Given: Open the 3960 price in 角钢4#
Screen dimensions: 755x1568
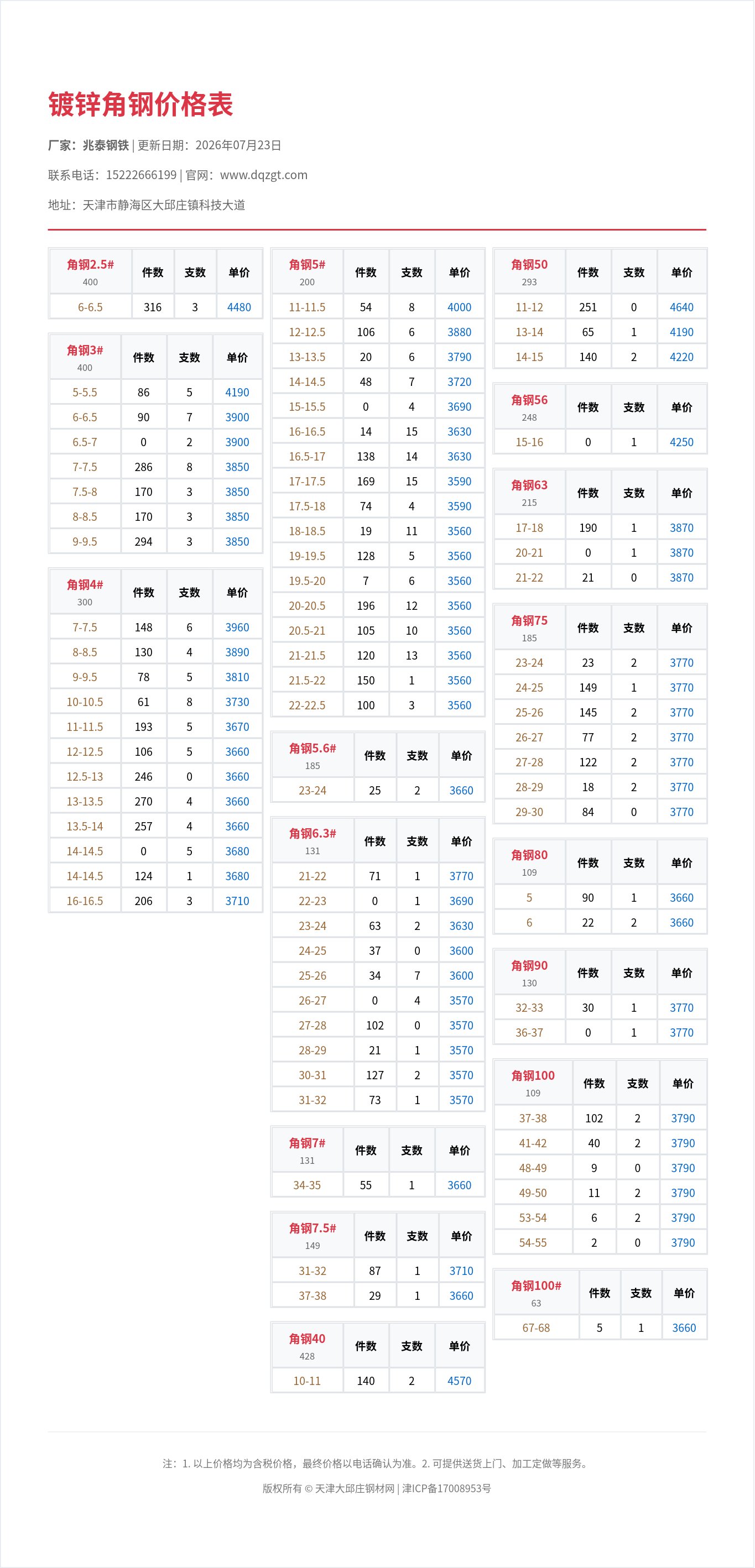Looking at the screenshot, I should coord(237,627).
